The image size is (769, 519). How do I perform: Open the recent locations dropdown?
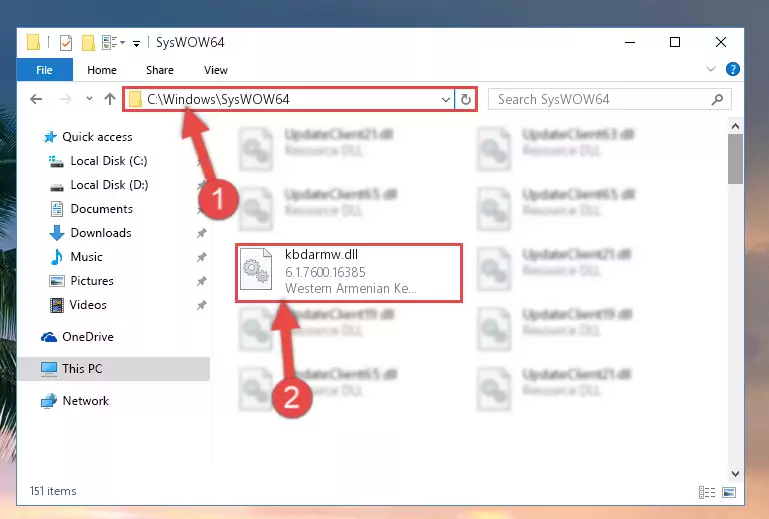coord(89,99)
